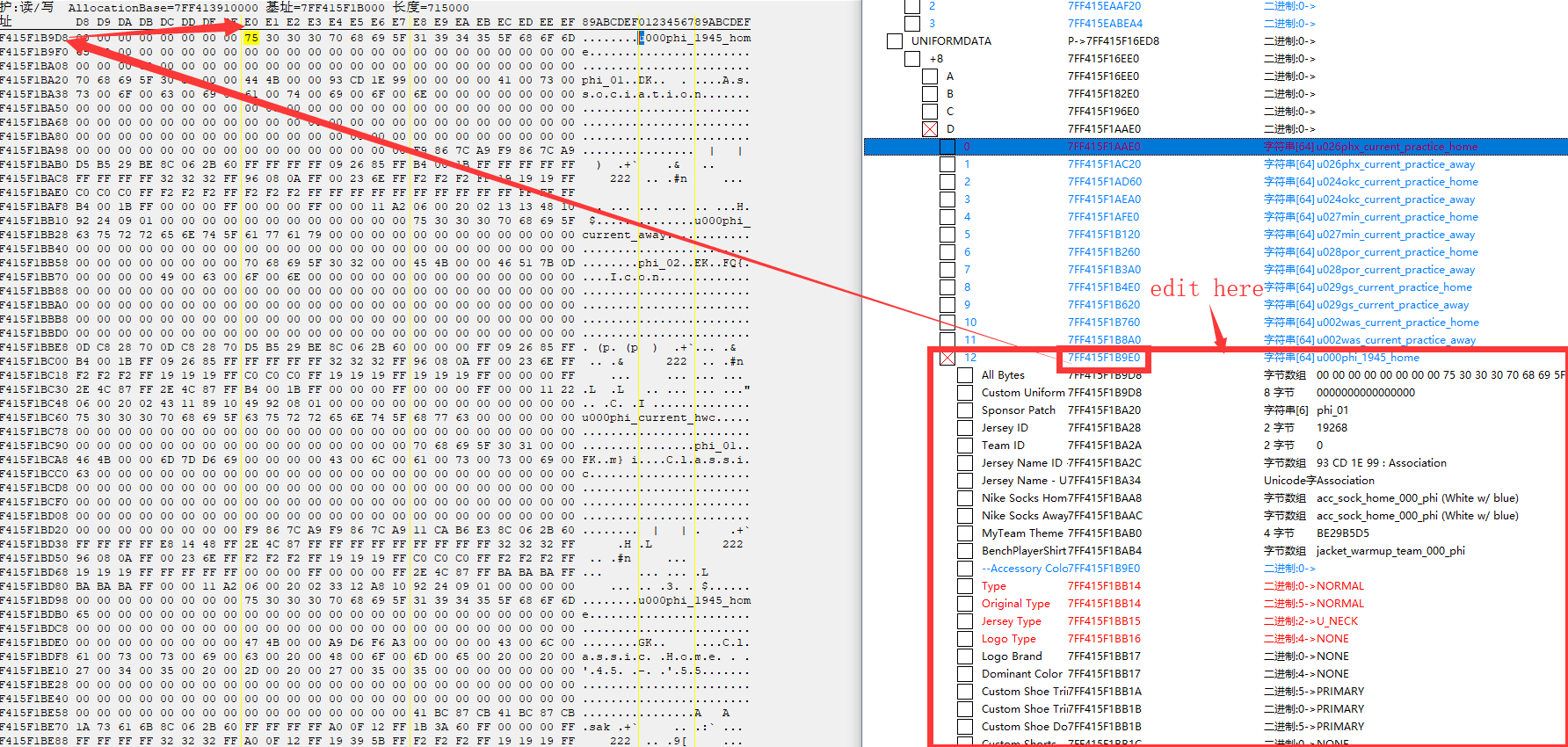
Task: Select address 7FF415F196E0 of entry C
Action: point(1103,112)
